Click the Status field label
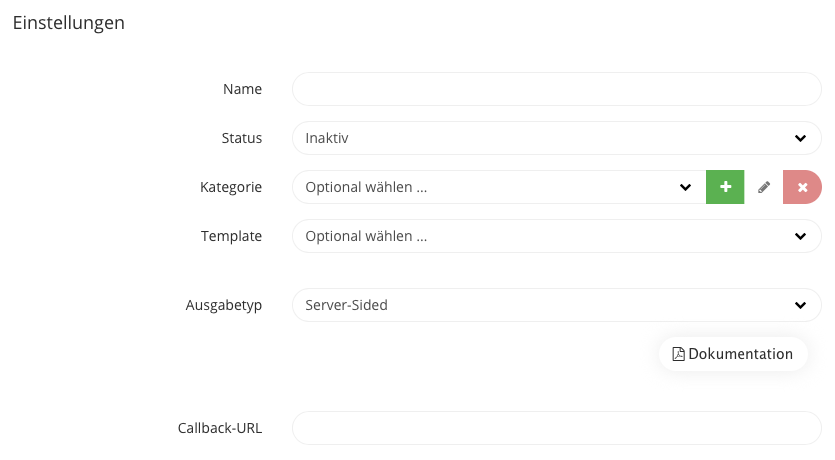 (241, 138)
